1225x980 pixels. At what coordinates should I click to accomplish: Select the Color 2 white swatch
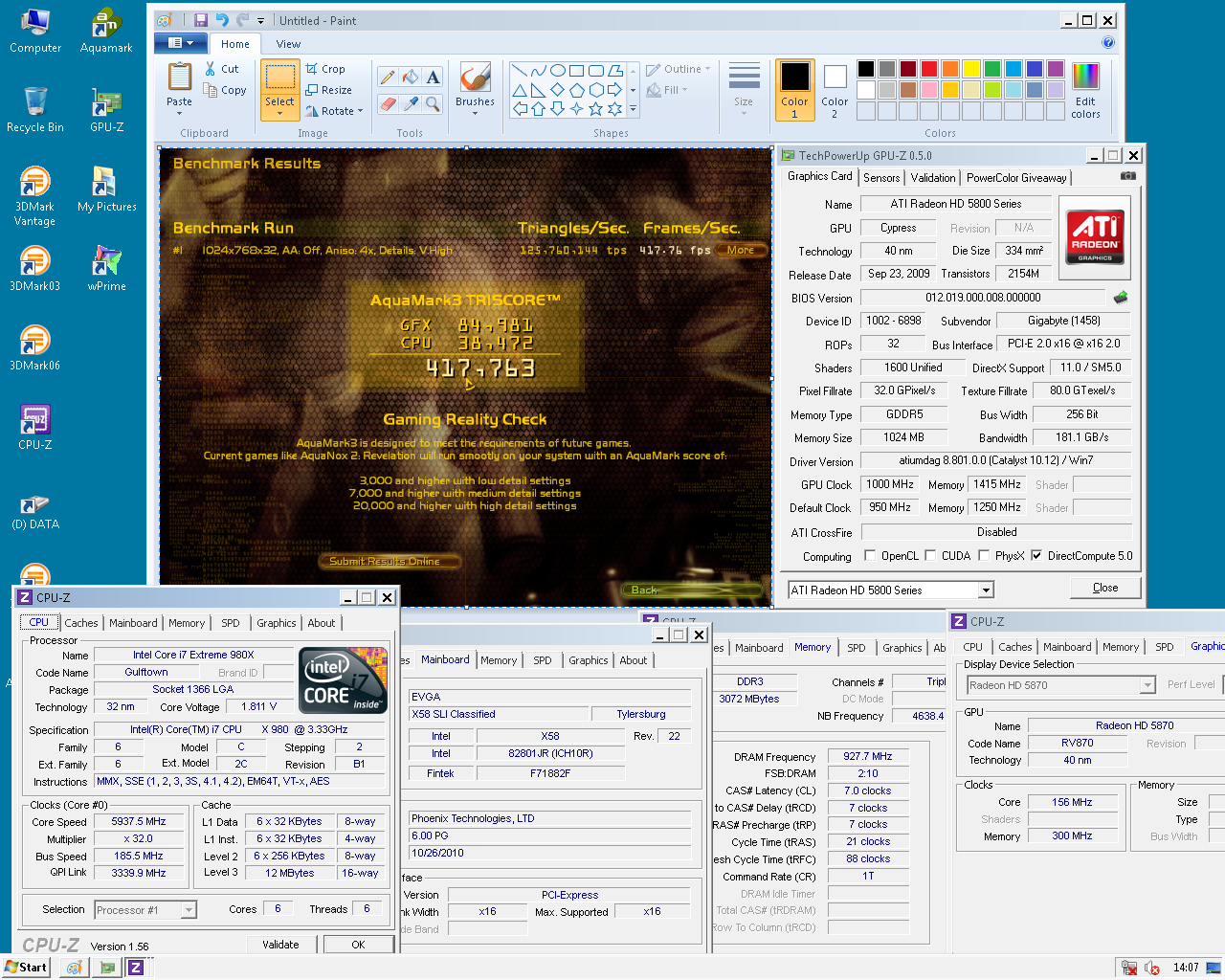835,91
